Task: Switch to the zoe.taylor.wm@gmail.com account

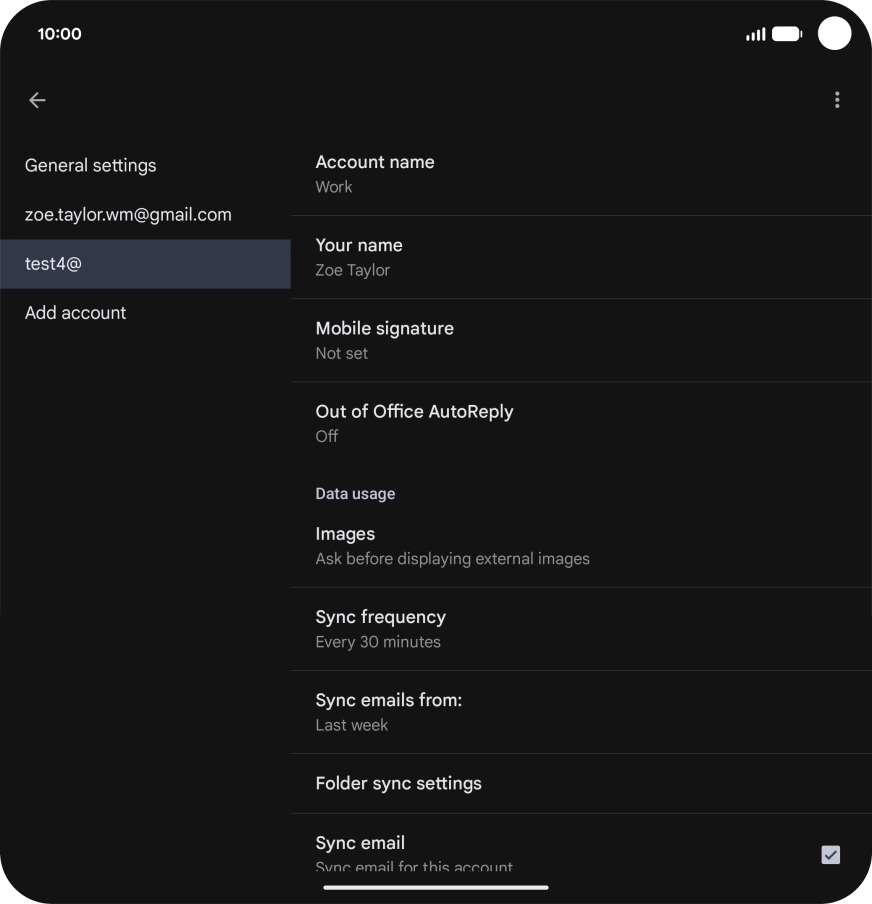Action: coord(128,214)
